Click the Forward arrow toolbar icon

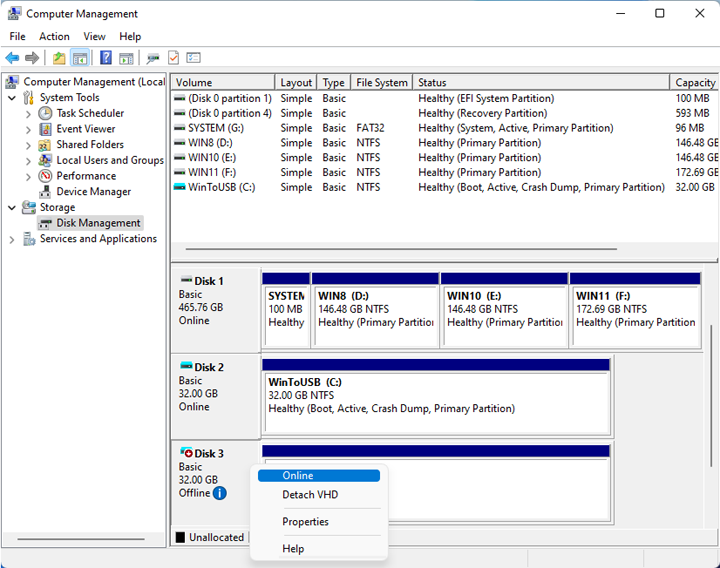(x=32, y=58)
